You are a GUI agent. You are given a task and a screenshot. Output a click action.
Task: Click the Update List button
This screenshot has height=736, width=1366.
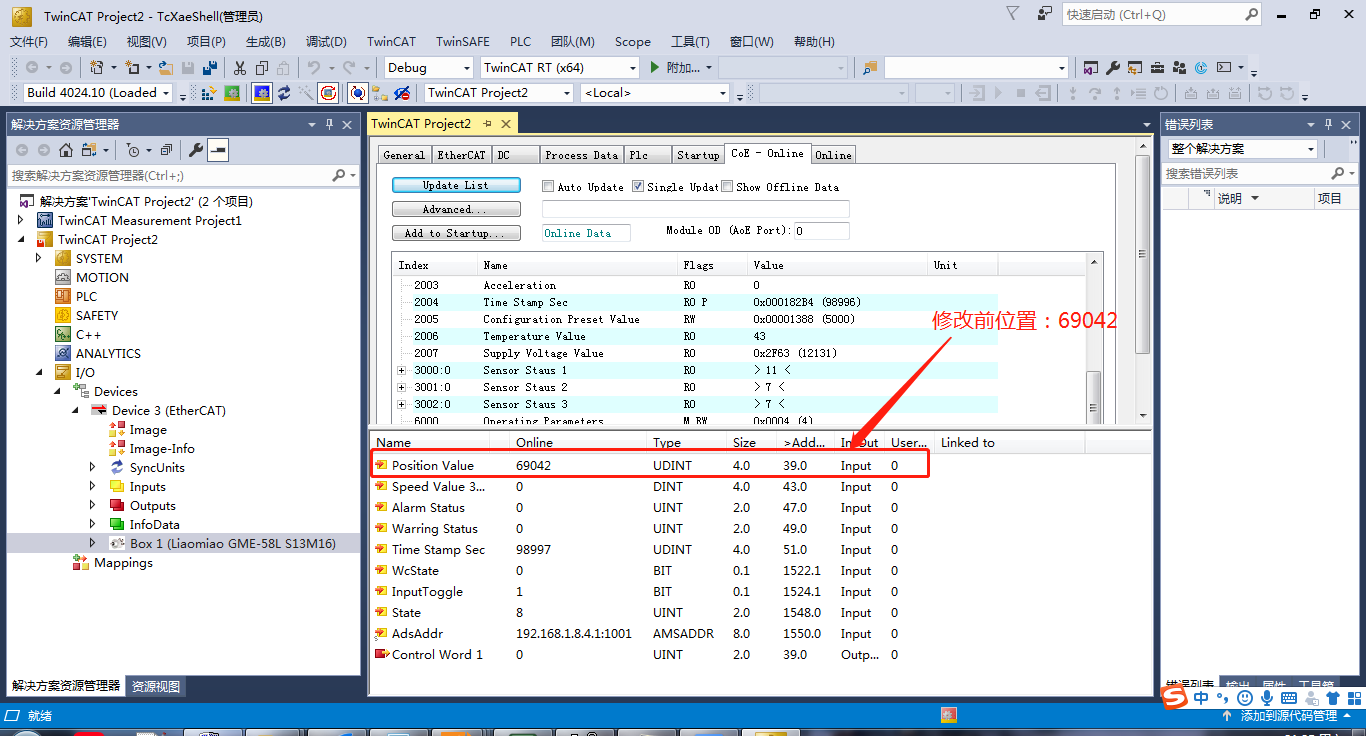(x=456, y=185)
